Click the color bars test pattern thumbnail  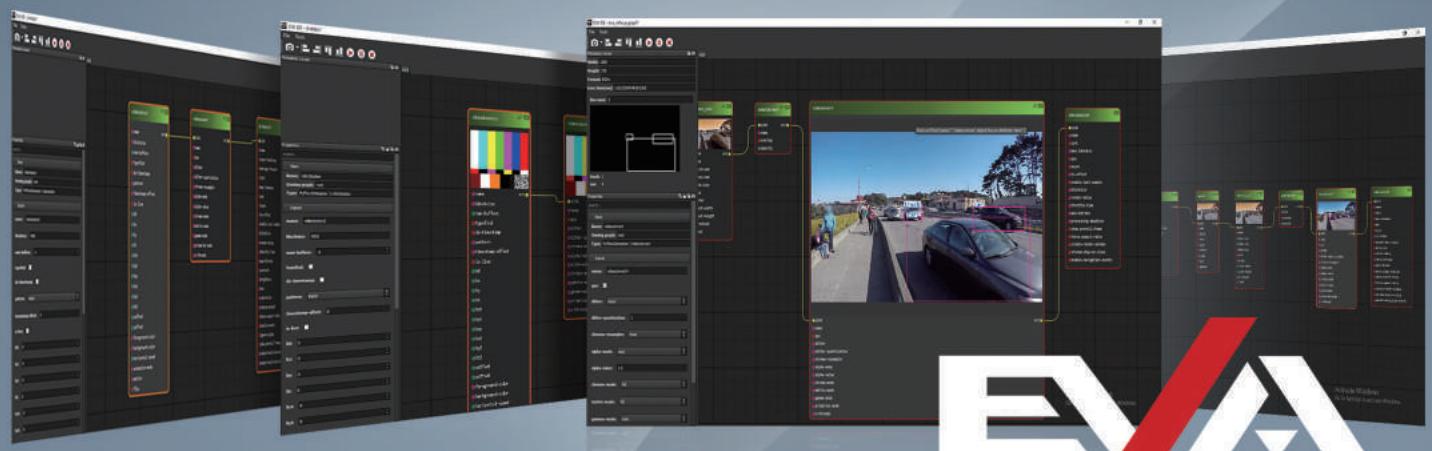498,160
